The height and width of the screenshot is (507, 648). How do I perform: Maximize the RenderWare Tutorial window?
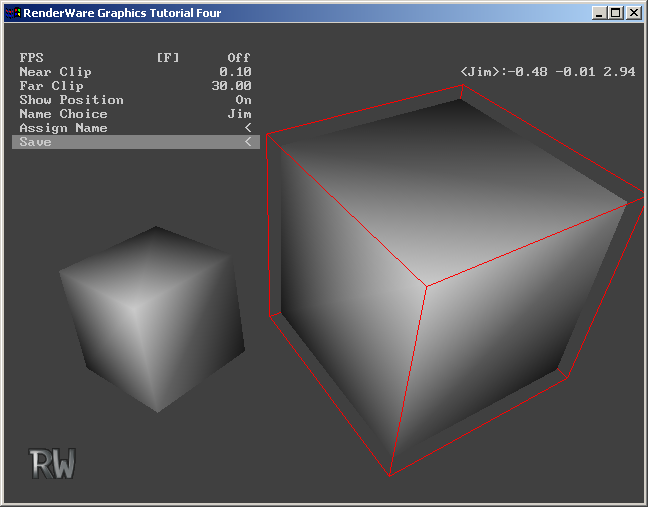(x=615, y=13)
